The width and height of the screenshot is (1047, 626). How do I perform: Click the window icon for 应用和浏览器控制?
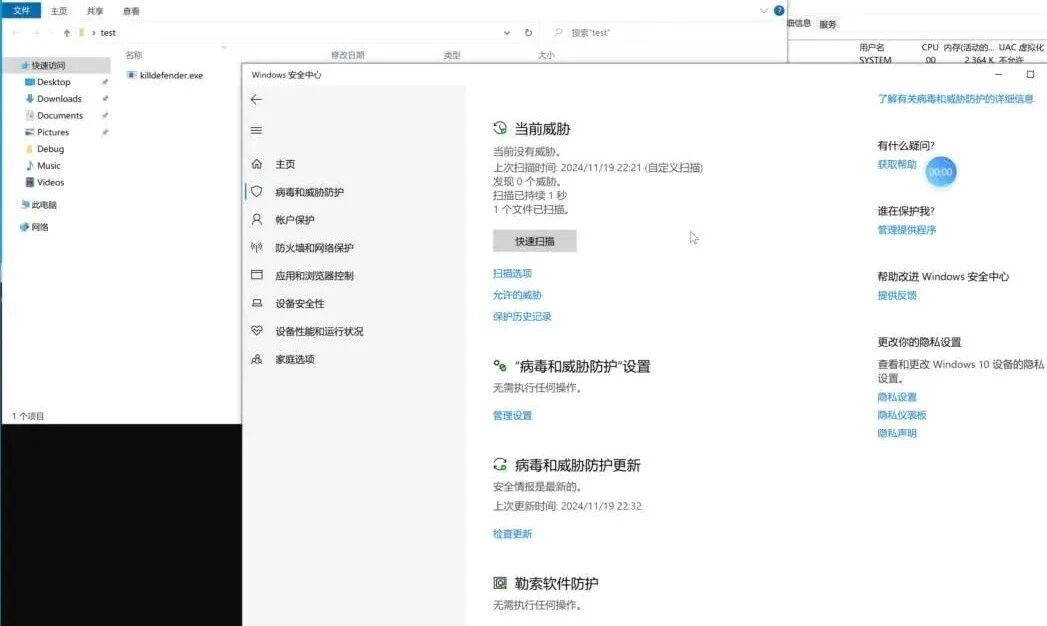(x=257, y=275)
